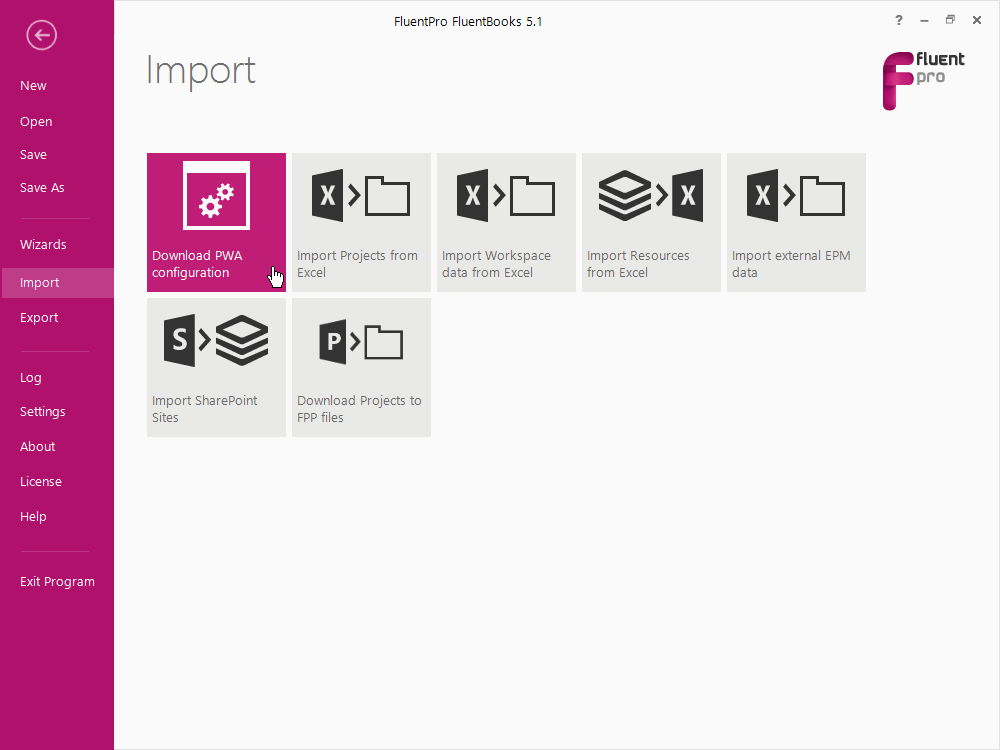
Task: Open the Import Workspace data from Excel tile
Action: coord(506,223)
